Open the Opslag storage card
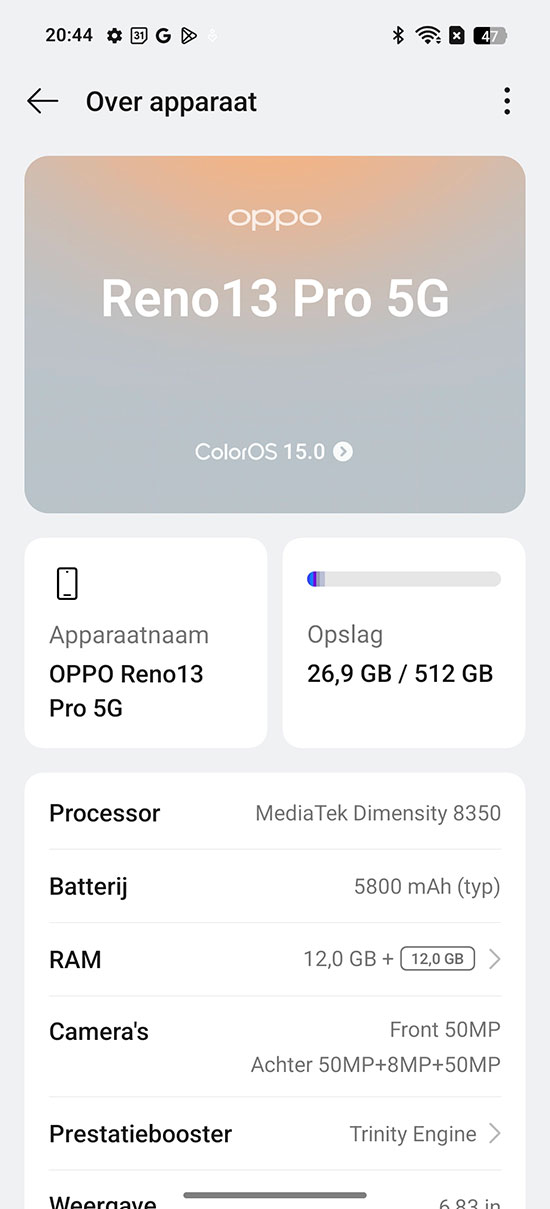This screenshot has width=550, height=1209. (404, 643)
